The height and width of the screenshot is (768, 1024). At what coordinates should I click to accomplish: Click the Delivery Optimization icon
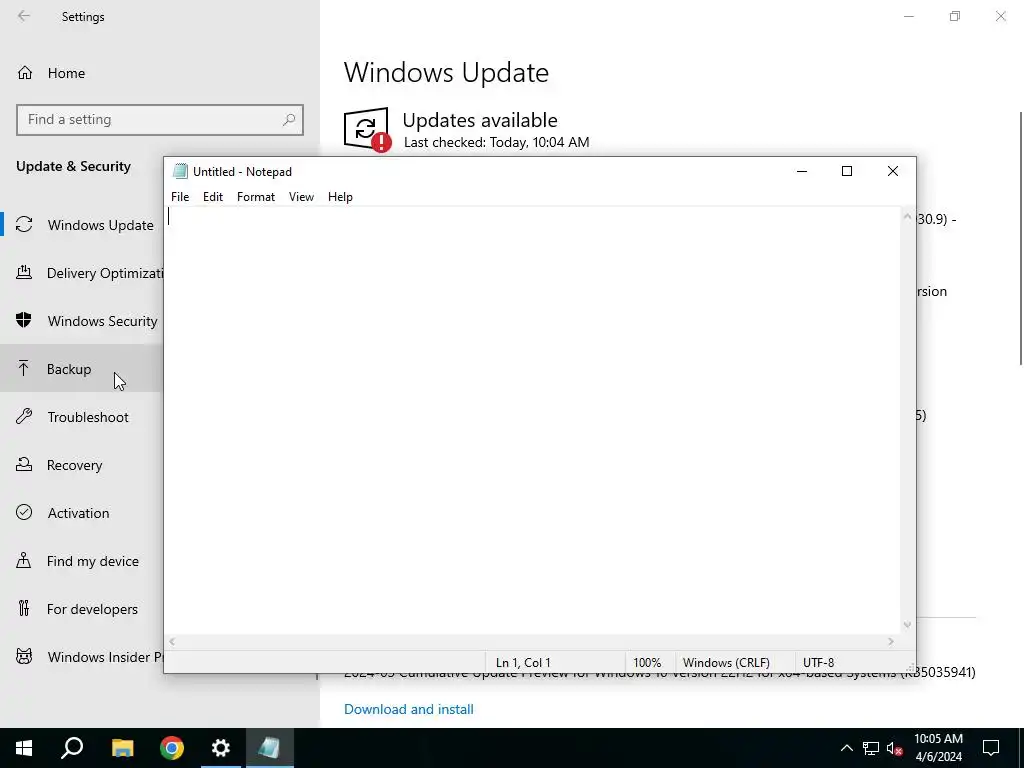point(24,272)
